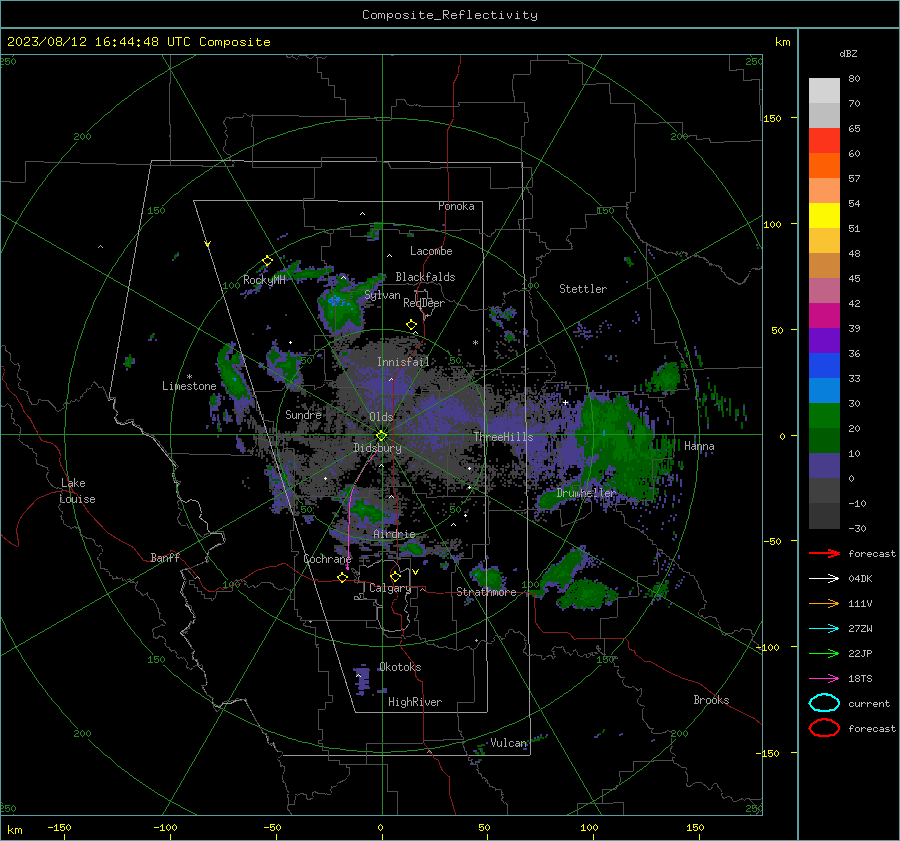Click the Sylvan town label
Screen dimensions: 900x841
coord(382,295)
